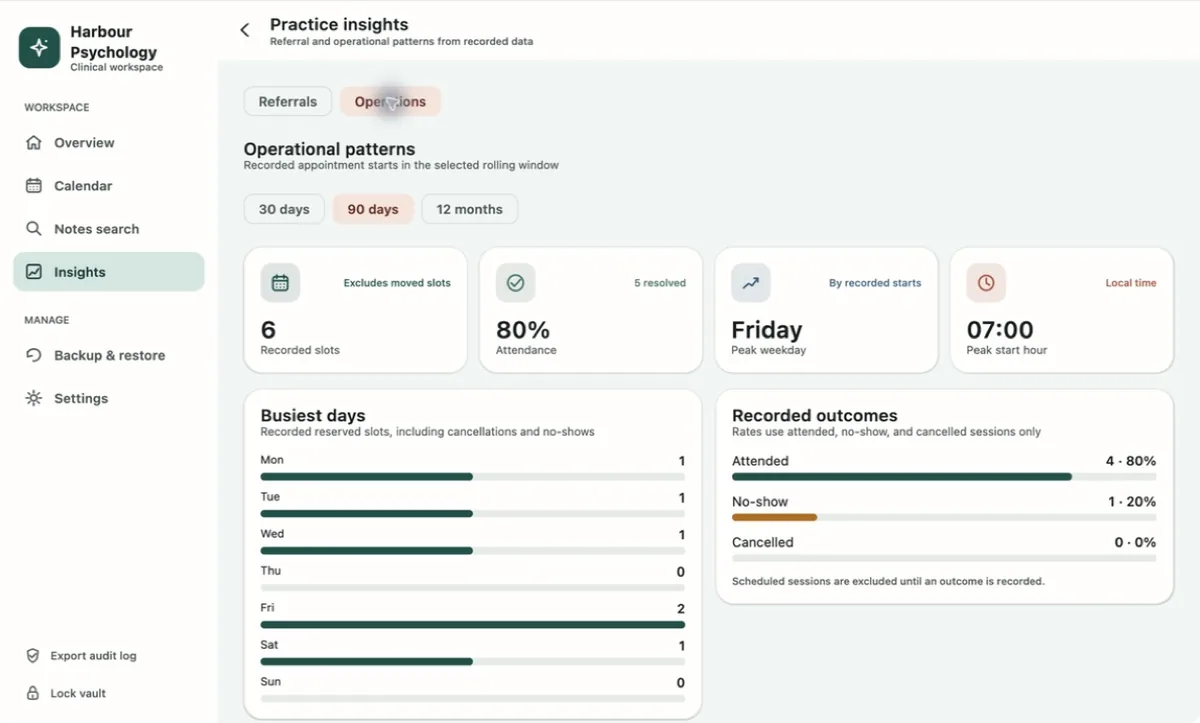The width and height of the screenshot is (1200, 723).
Task: Click the '0 · 0%' Cancelled value
Action: pos(1135,542)
